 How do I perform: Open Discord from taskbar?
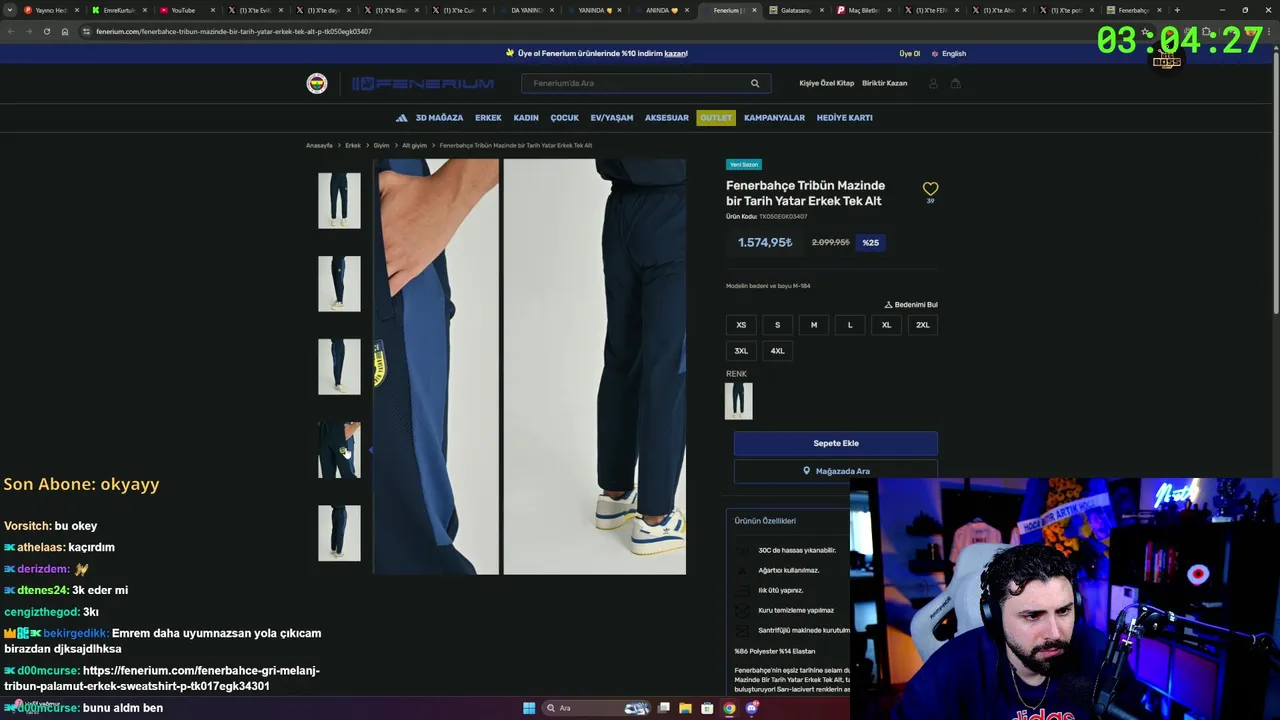tap(752, 708)
